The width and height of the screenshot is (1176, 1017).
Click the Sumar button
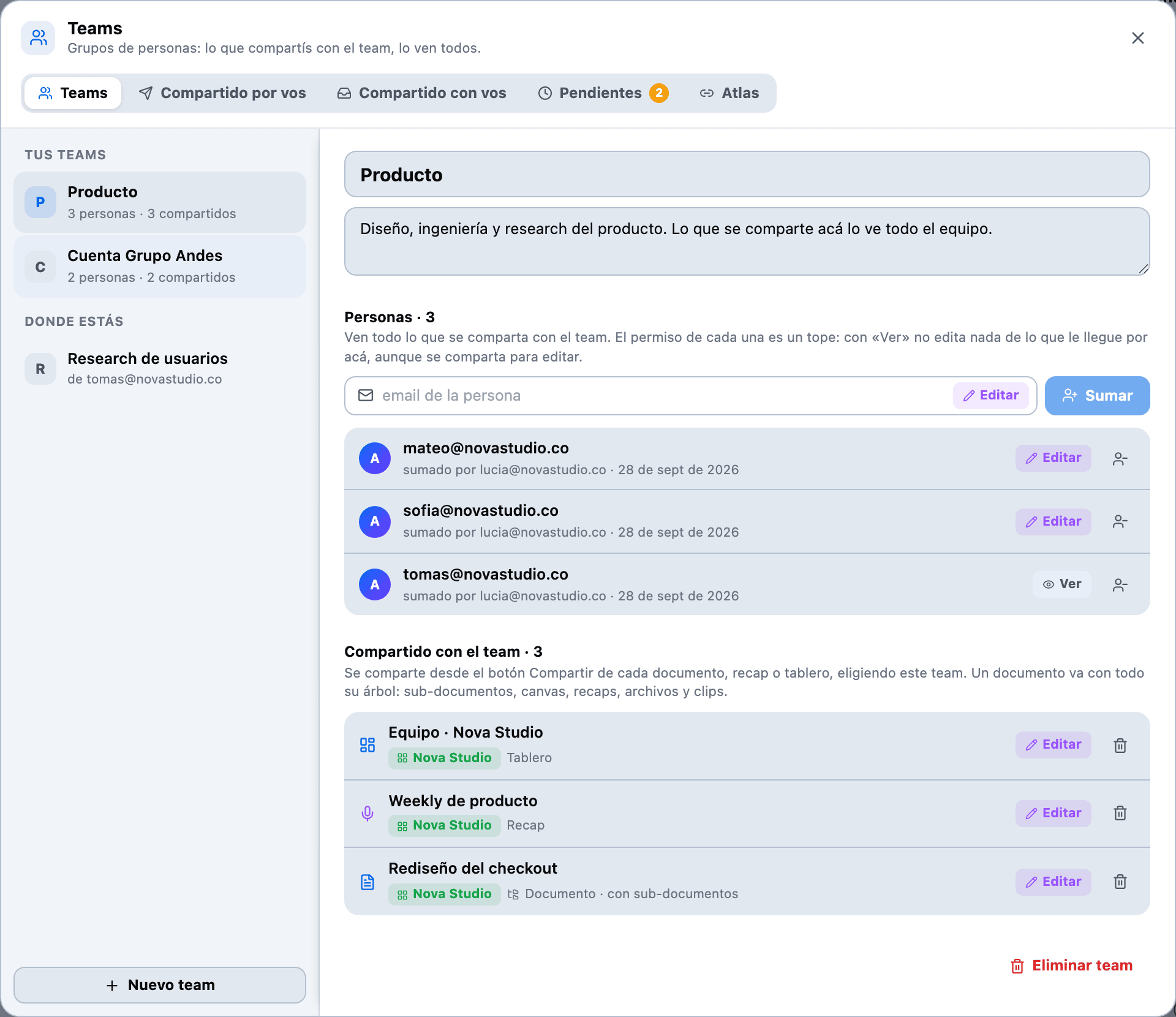click(1097, 396)
